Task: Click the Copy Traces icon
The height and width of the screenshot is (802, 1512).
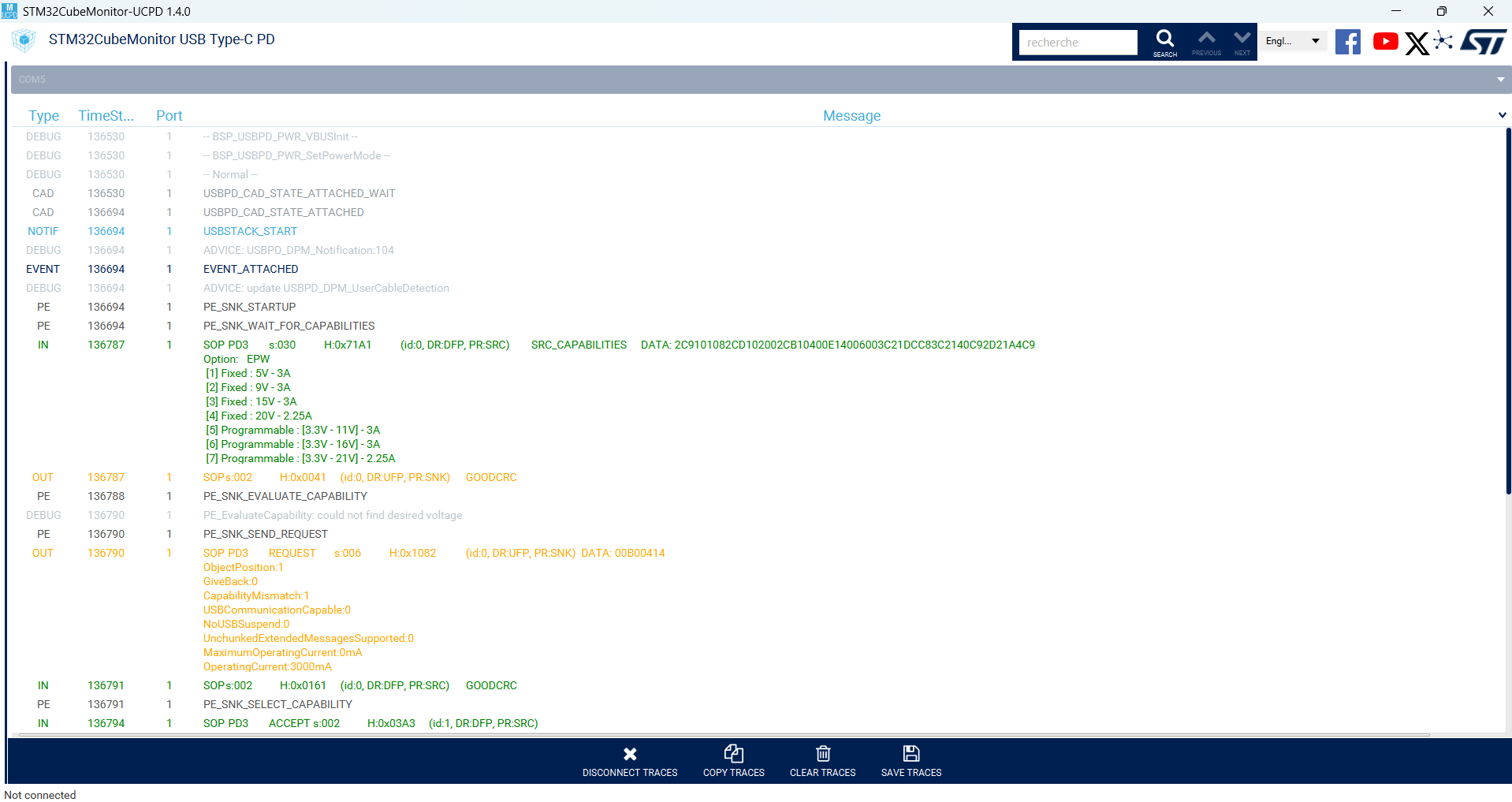Action: click(733, 753)
